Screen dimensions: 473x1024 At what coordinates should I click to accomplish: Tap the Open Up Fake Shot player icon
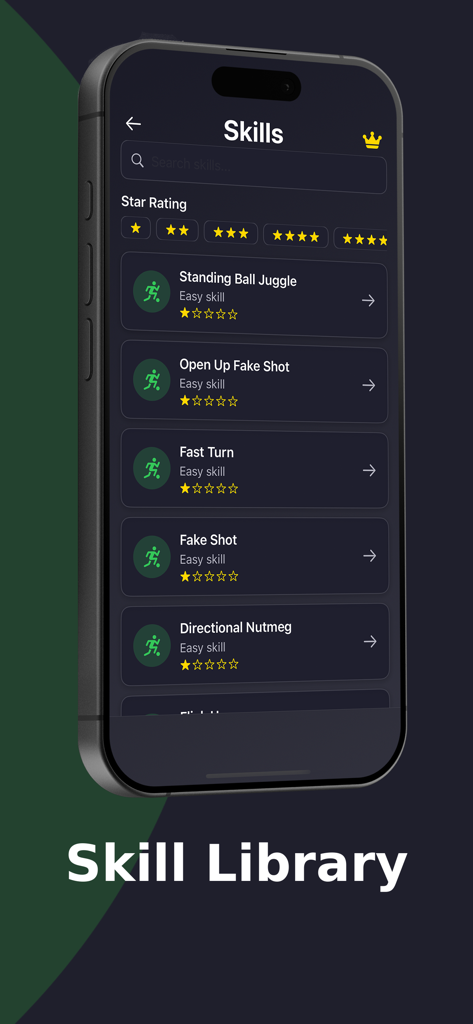pyautogui.click(x=152, y=379)
